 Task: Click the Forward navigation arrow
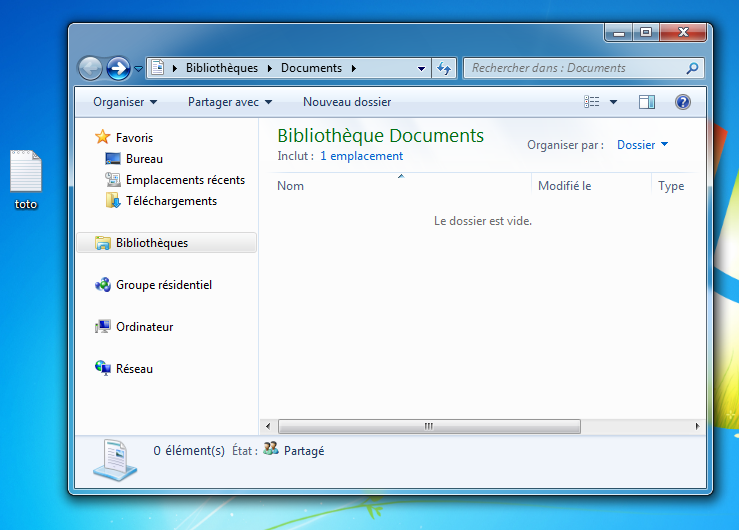tap(118, 69)
